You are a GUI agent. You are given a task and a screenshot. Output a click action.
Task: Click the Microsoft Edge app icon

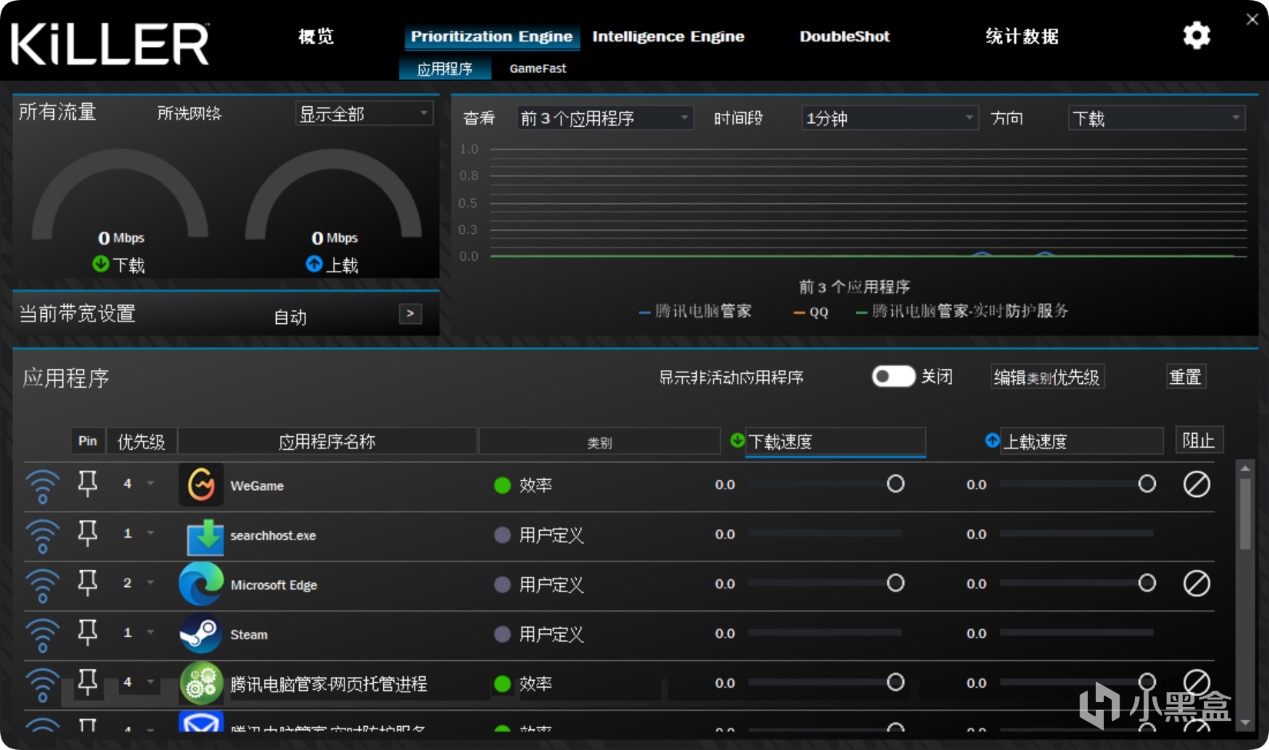tap(201, 584)
